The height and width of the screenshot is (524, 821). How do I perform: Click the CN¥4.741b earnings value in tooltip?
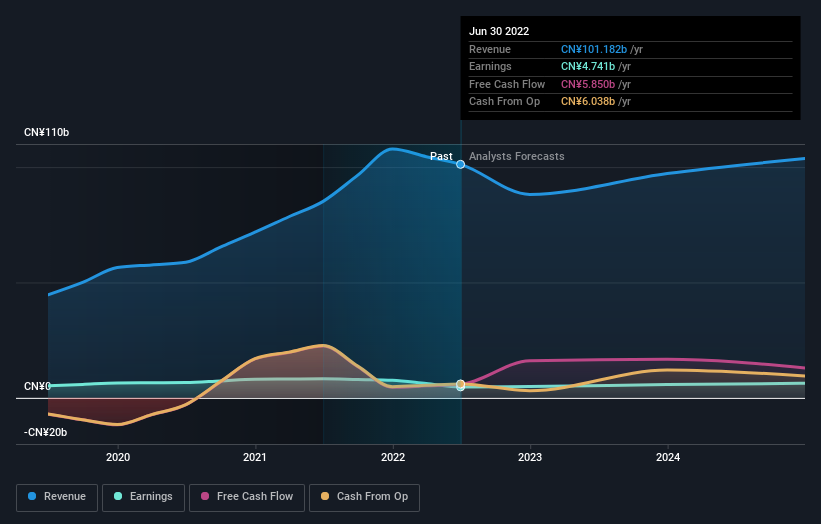pyautogui.click(x=588, y=66)
